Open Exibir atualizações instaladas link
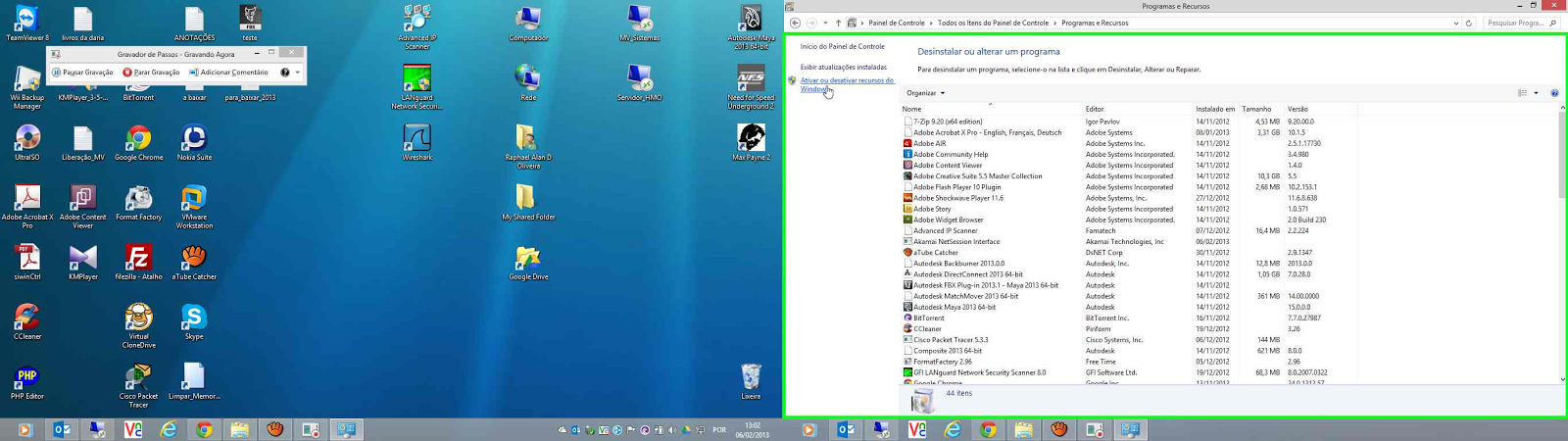This screenshot has height=441, width=1568. (x=843, y=67)
